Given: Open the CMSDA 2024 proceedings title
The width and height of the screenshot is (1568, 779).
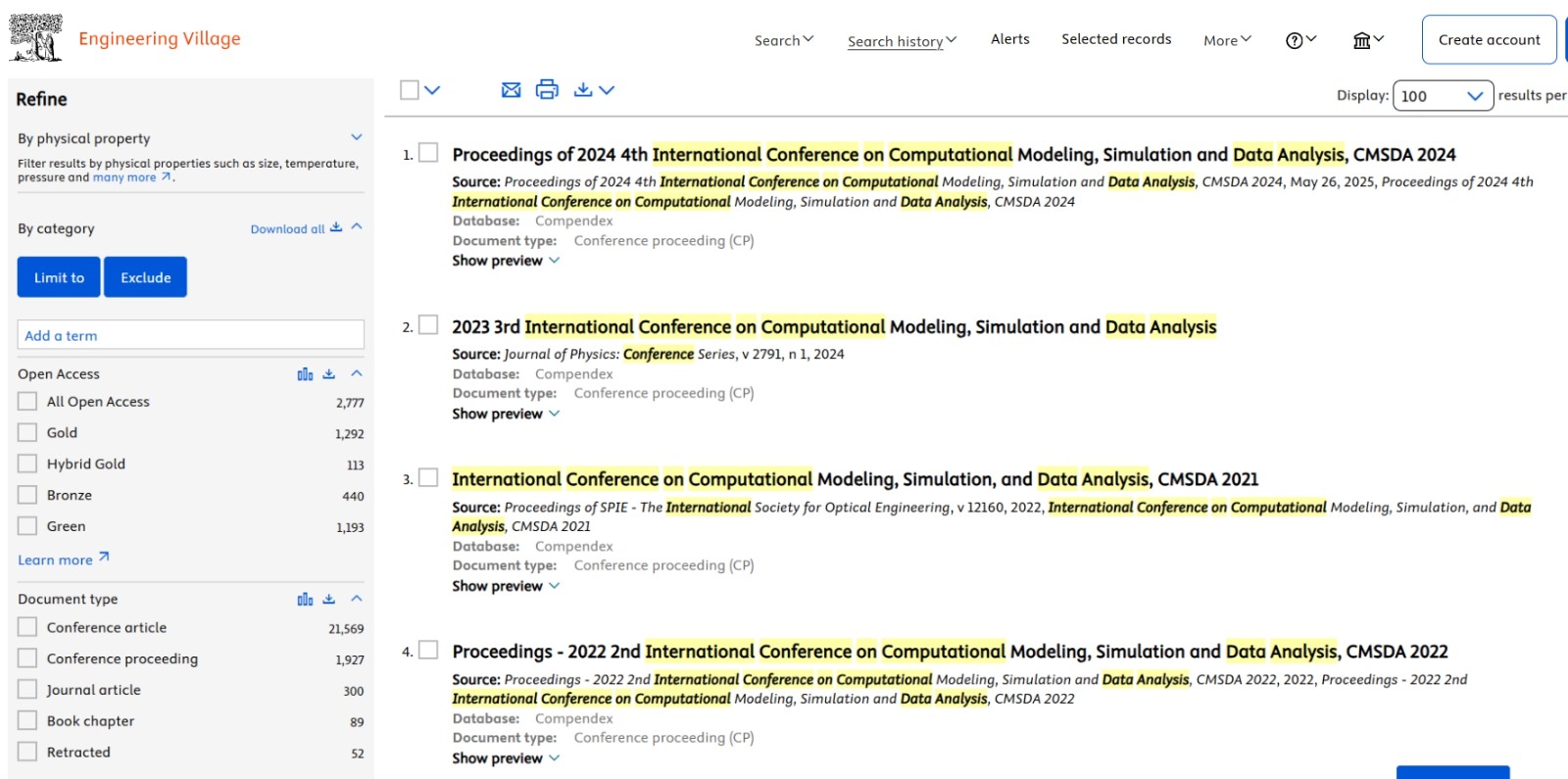Looking at the screenshot, I should point(954,155).
